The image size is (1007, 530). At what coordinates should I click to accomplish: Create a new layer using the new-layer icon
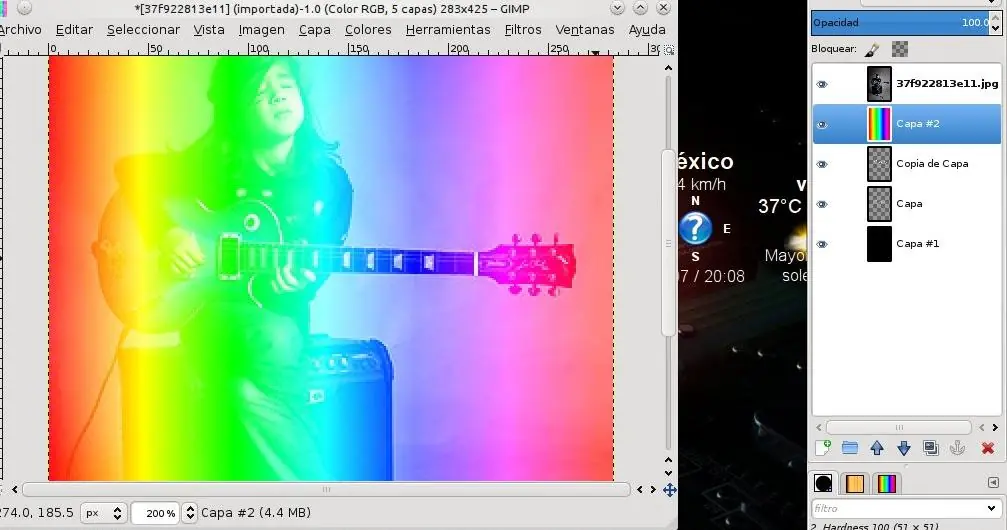tap(823, 448)
